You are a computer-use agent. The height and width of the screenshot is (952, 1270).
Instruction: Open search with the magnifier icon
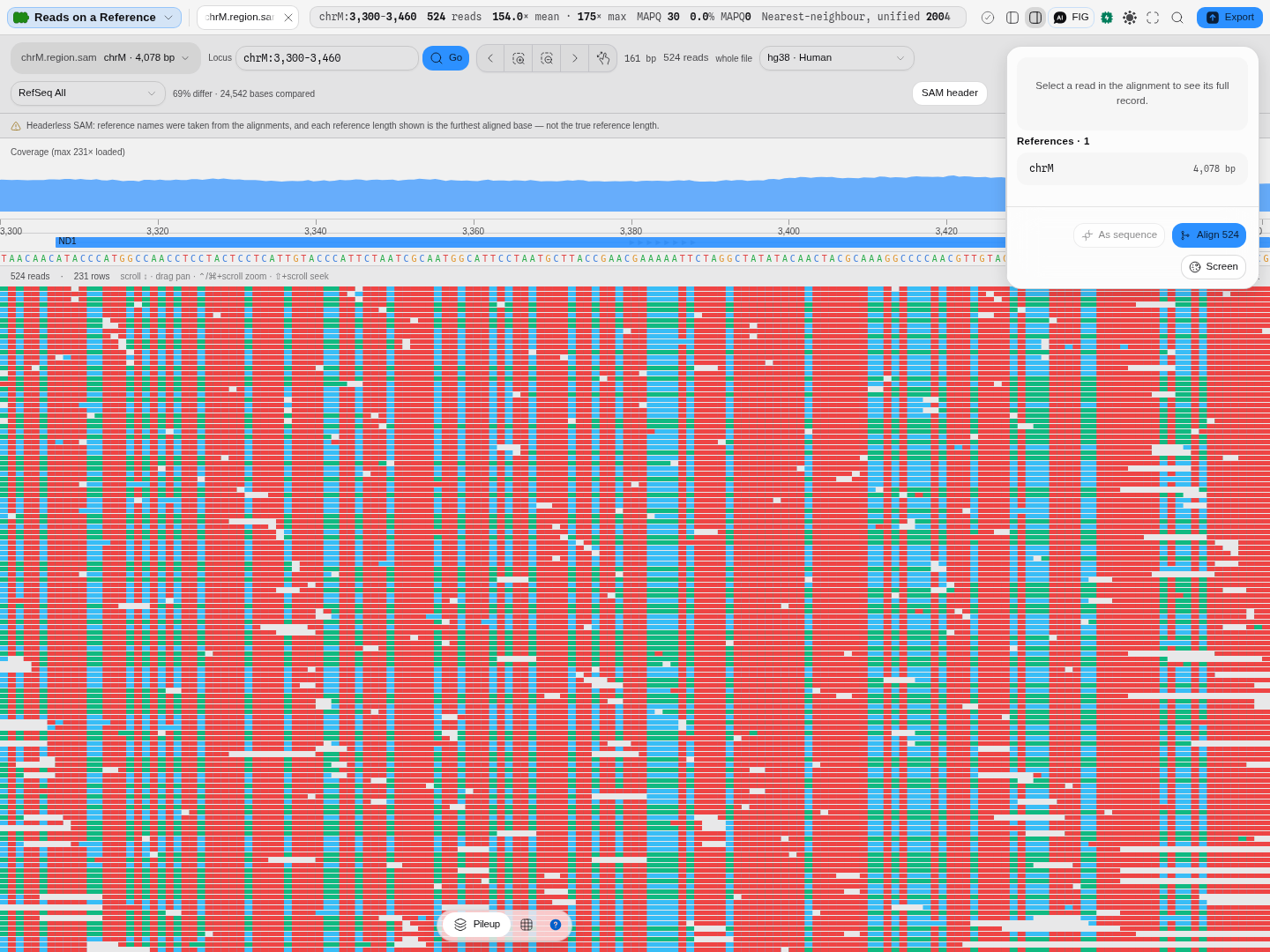[x=1177, y=18]
